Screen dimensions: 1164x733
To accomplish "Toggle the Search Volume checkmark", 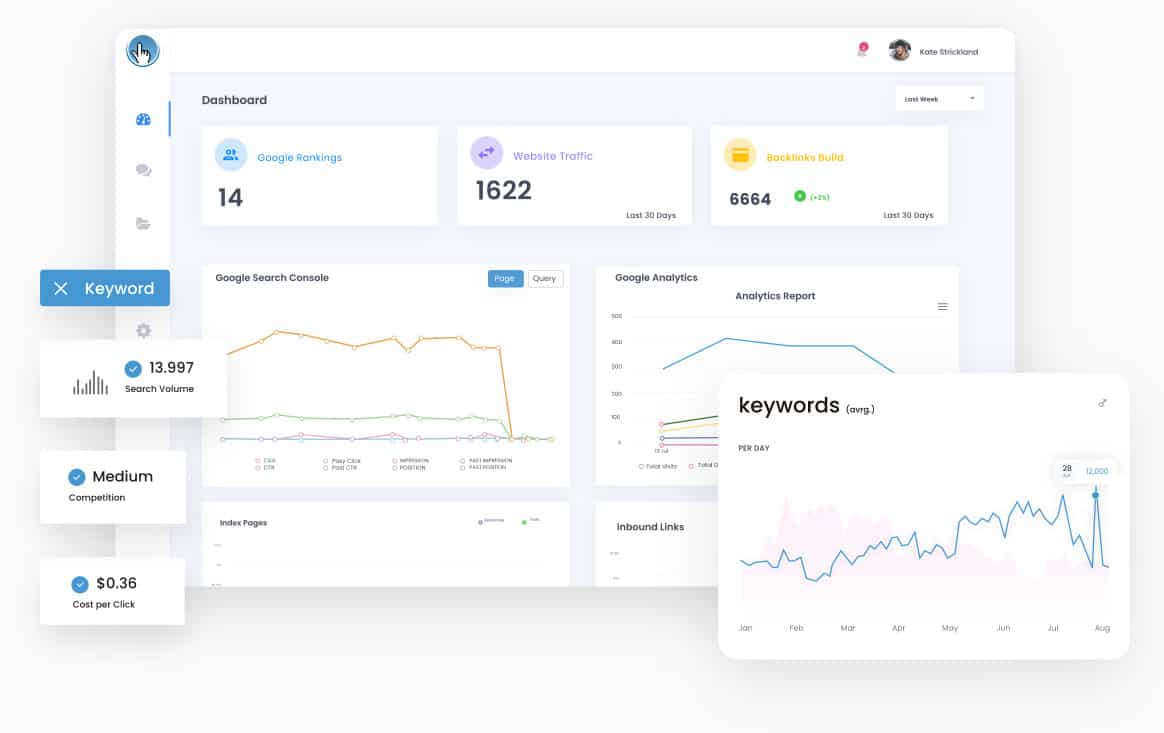I will point(133,368).
